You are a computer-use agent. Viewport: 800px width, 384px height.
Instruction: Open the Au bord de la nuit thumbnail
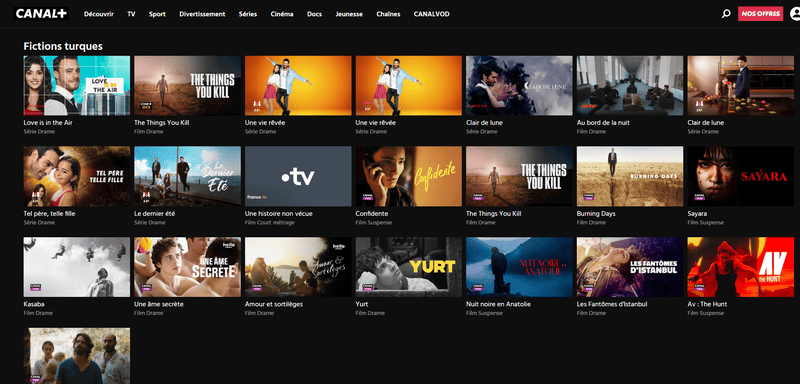pyautogui.click(x=630, y=86)
